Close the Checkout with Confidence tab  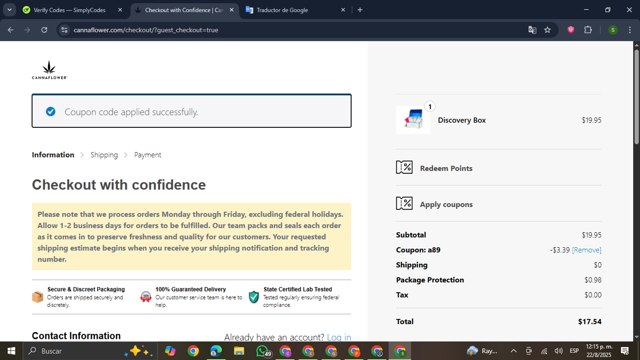tap(231, 10)
